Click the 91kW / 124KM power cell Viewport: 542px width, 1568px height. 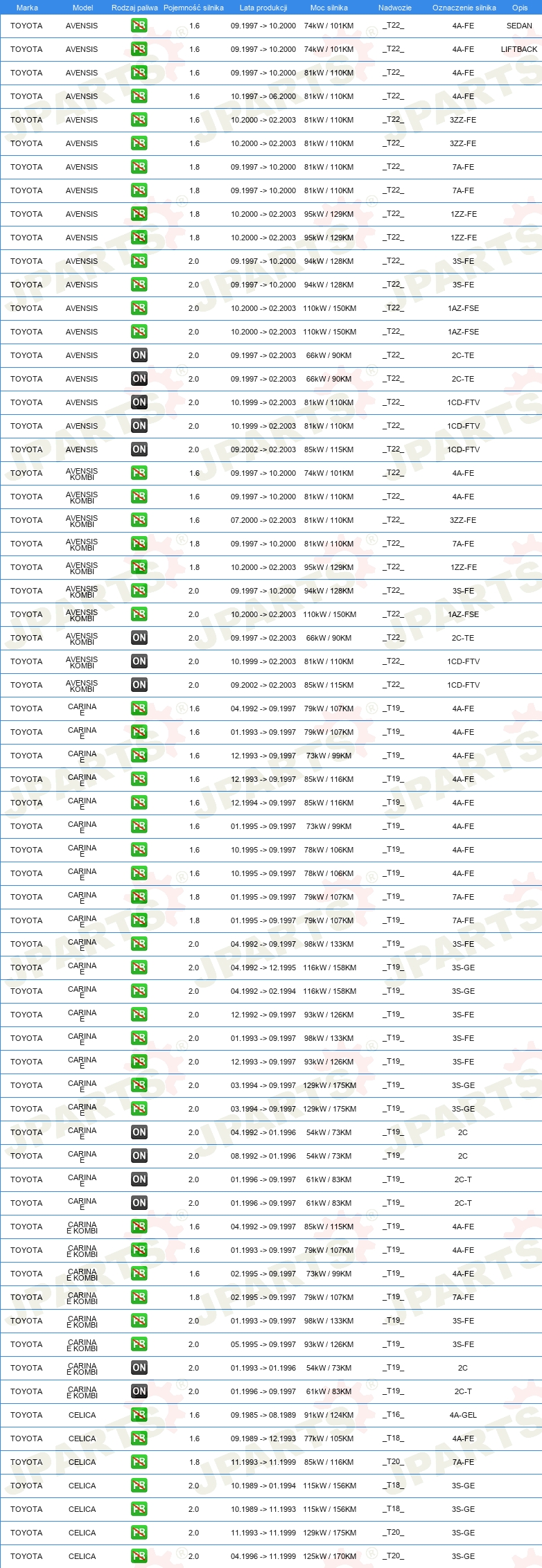pos(329,1415)
